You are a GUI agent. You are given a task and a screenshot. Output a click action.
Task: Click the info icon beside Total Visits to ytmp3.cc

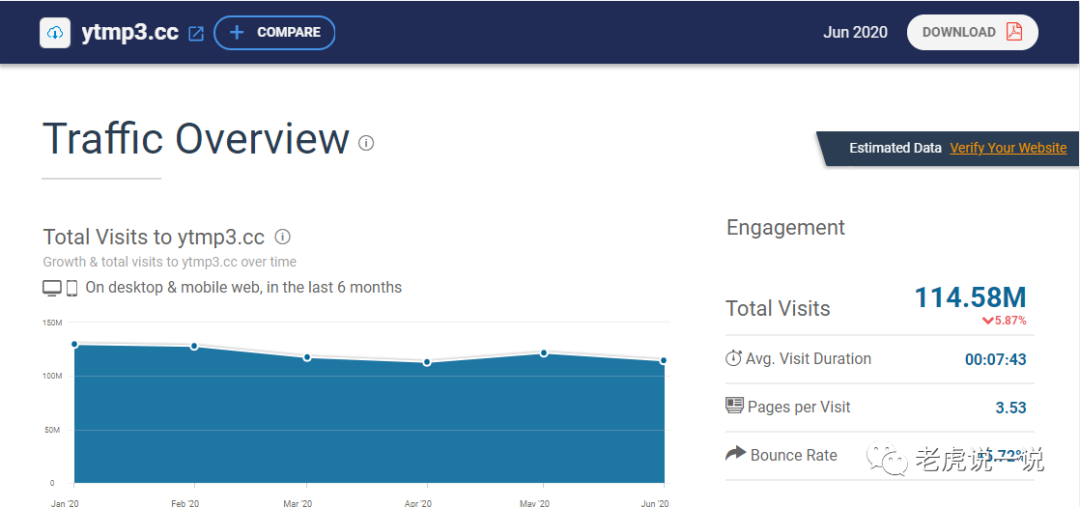[282, 237]
